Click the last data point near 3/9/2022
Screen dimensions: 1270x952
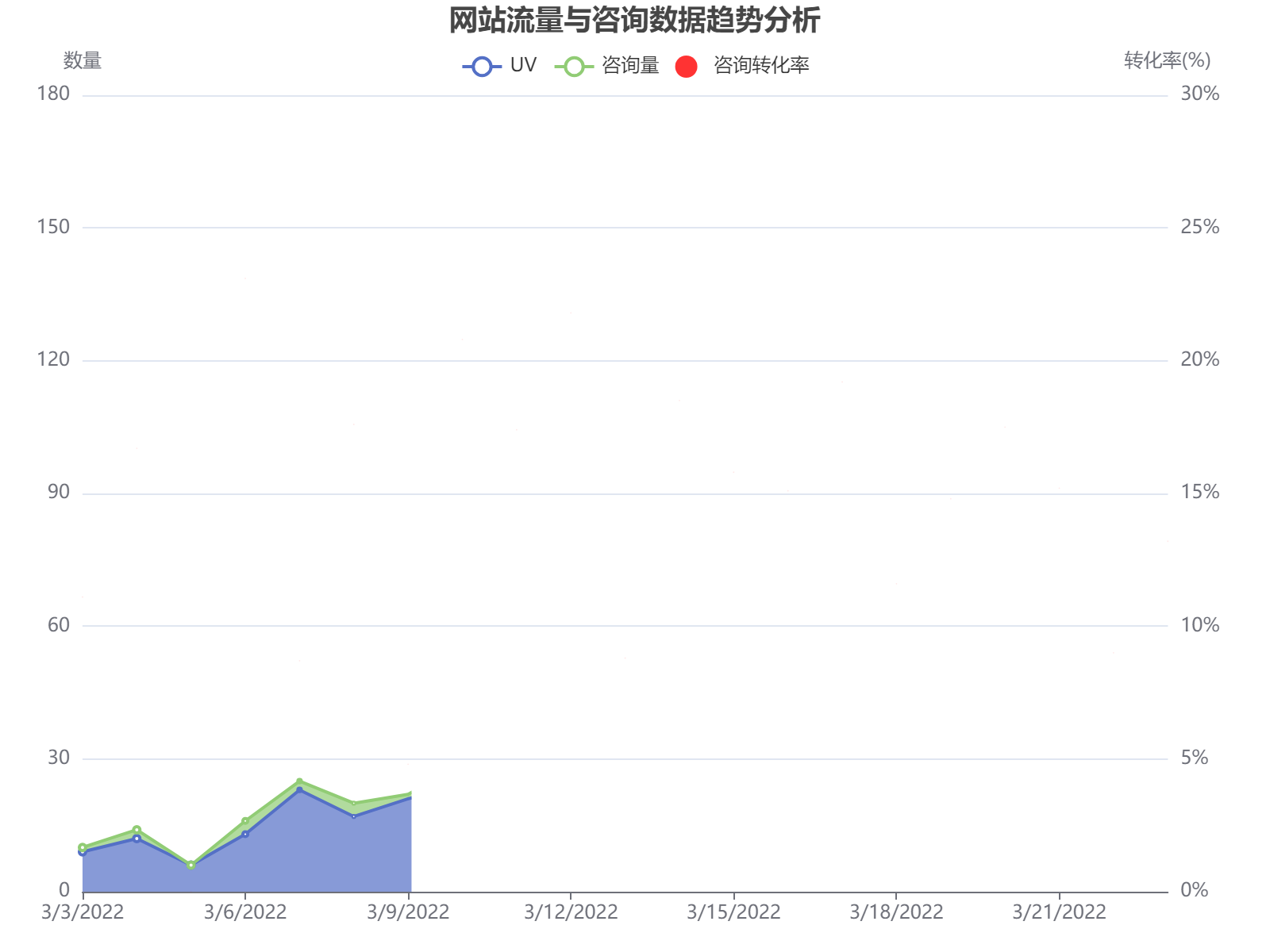[411, 792]
